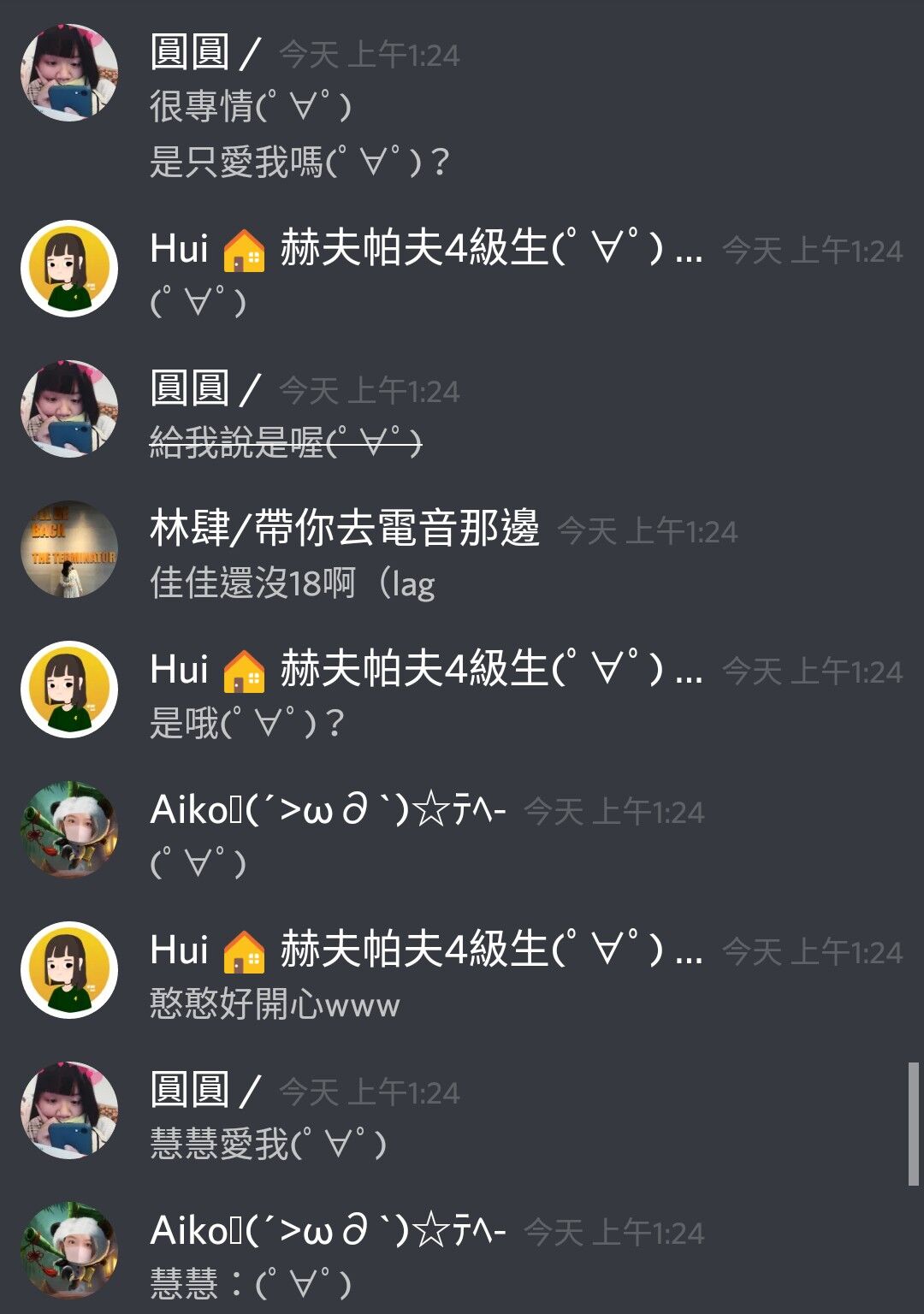Click timestamp 今天 上午1:24 beside 林肆's name
Image resolution: width=924 pixels, height=1314 pixels.
pyautogui.click(x=647, y=532)
